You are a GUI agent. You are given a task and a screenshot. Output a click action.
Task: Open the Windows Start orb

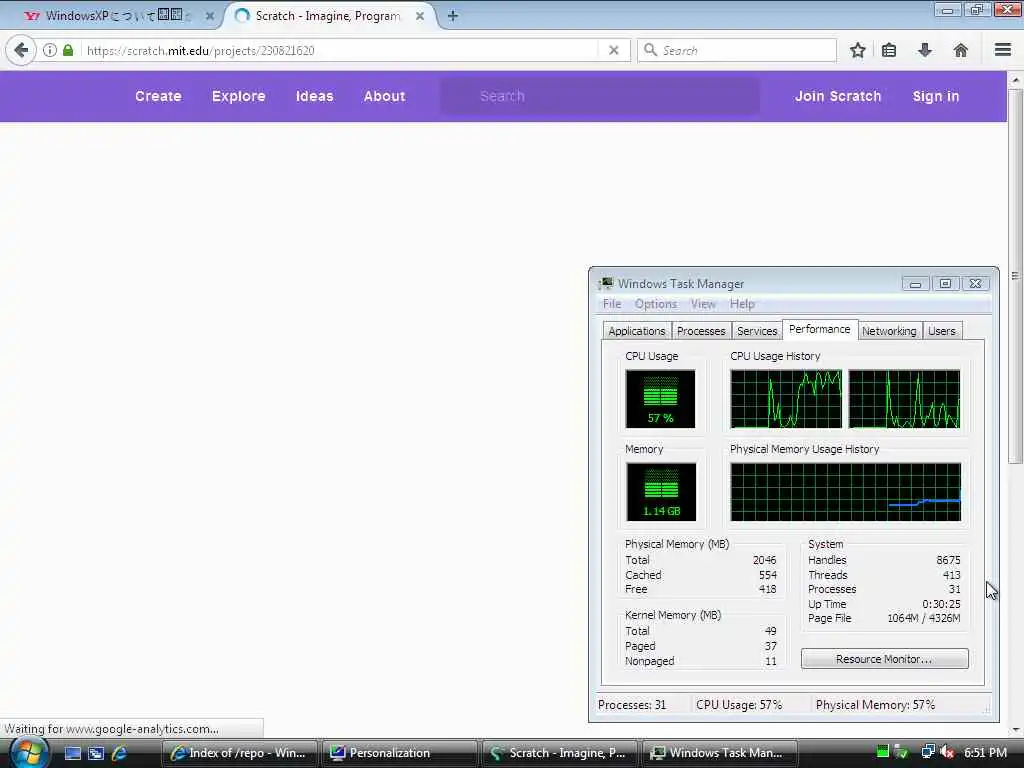click(x=29, y=753)
